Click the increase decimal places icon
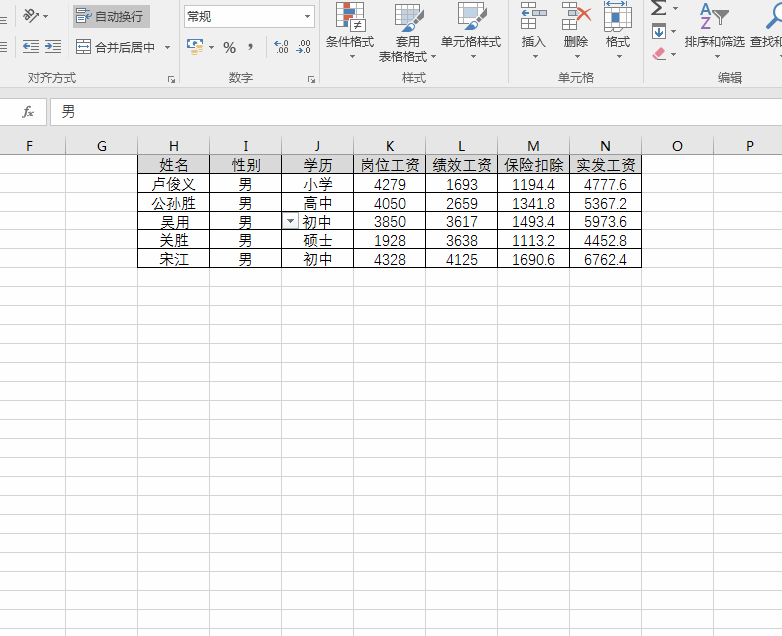 coord(281,47)
